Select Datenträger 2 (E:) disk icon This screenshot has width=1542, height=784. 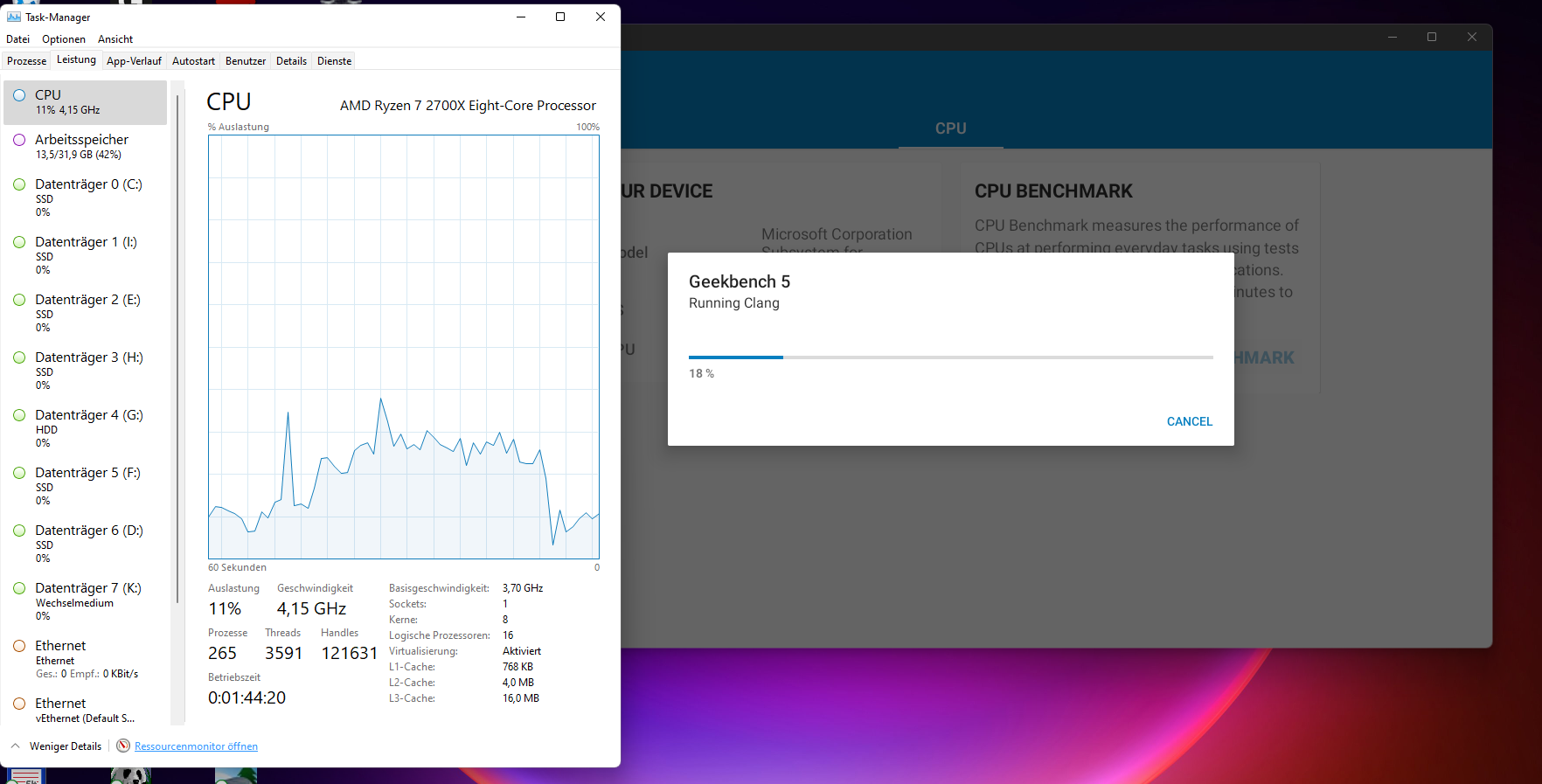(19, 300)
